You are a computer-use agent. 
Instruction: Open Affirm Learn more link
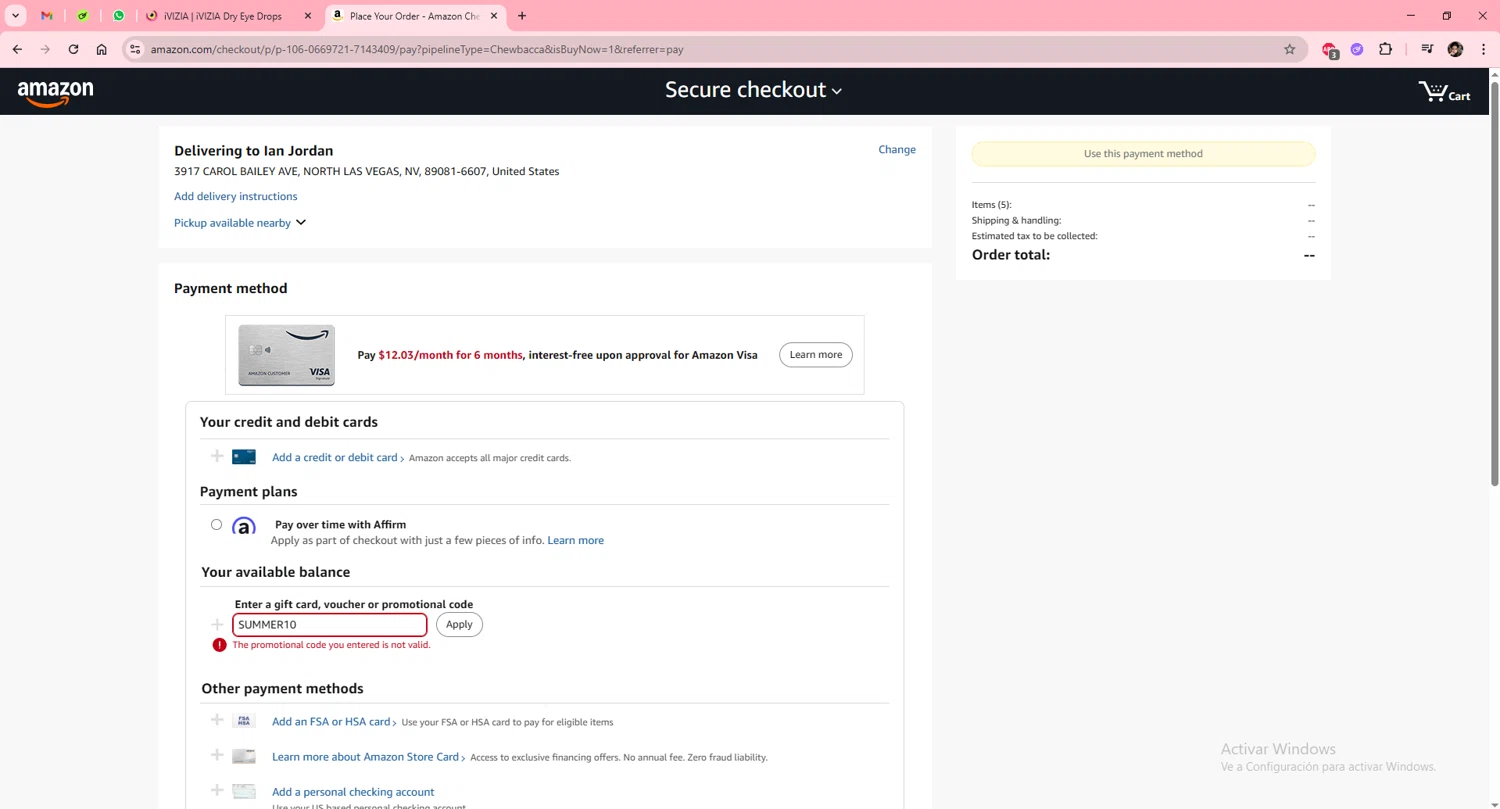point(575,540)
